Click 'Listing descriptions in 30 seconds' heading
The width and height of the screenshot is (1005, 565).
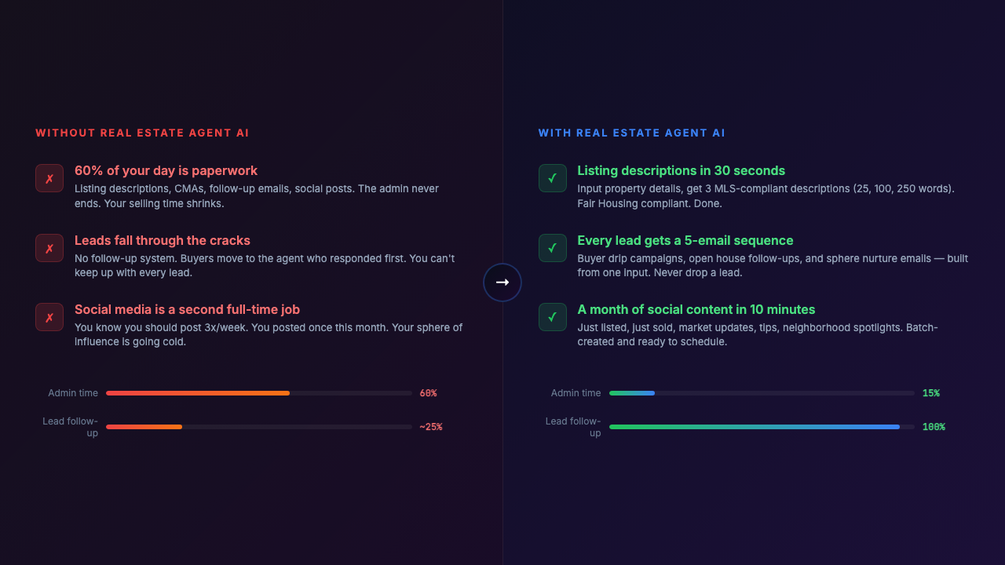pyautogui.click(x=681, y=171)
